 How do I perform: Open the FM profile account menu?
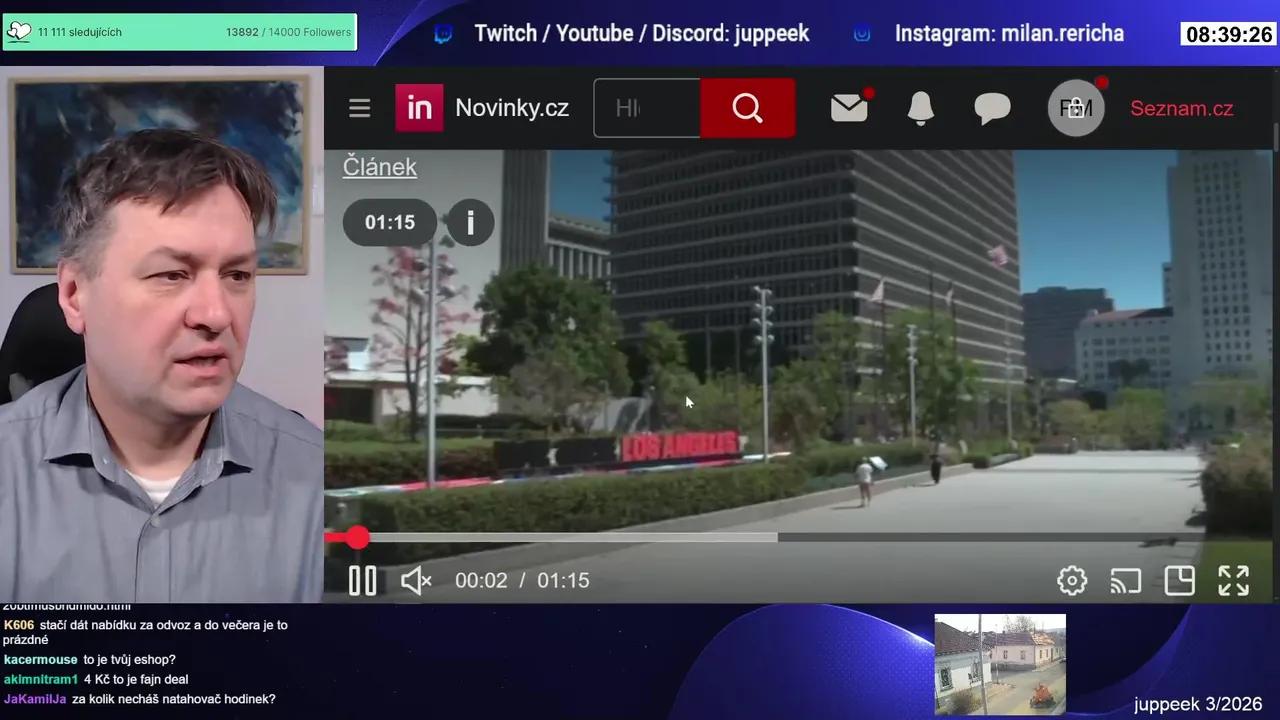pyautogui.click(x=1075, y=108)
